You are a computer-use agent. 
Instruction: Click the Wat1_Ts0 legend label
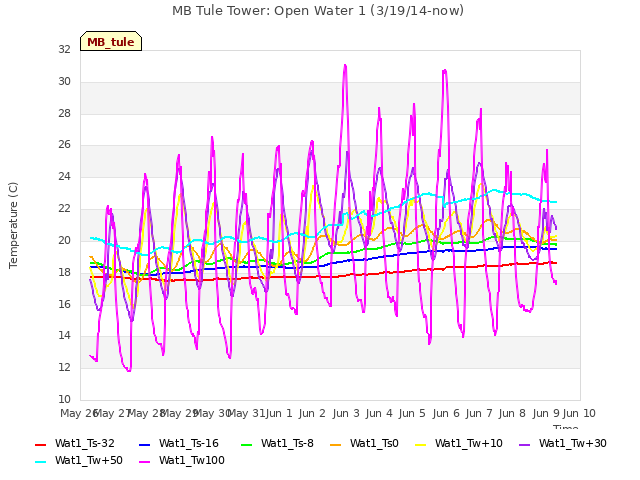pos(374,443)
